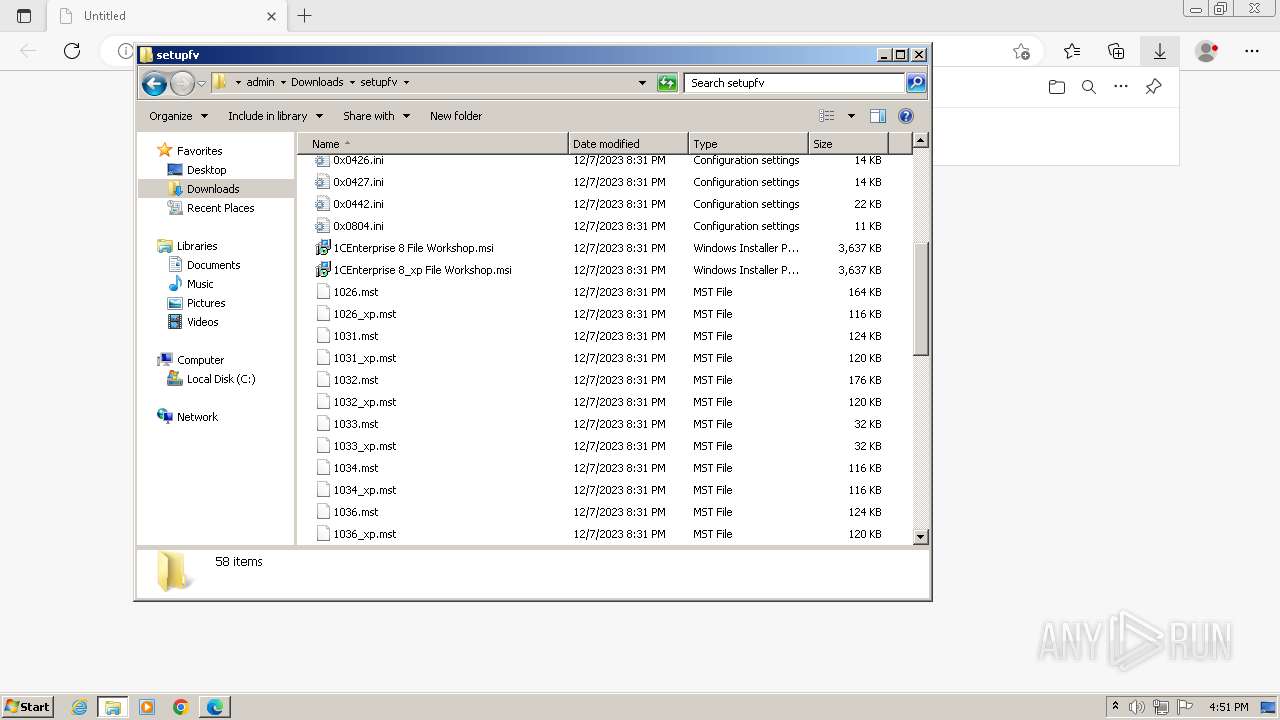1280x720 pixels.
Task: Select Downloads in the address breadcrumb
Action: [317, 82]
